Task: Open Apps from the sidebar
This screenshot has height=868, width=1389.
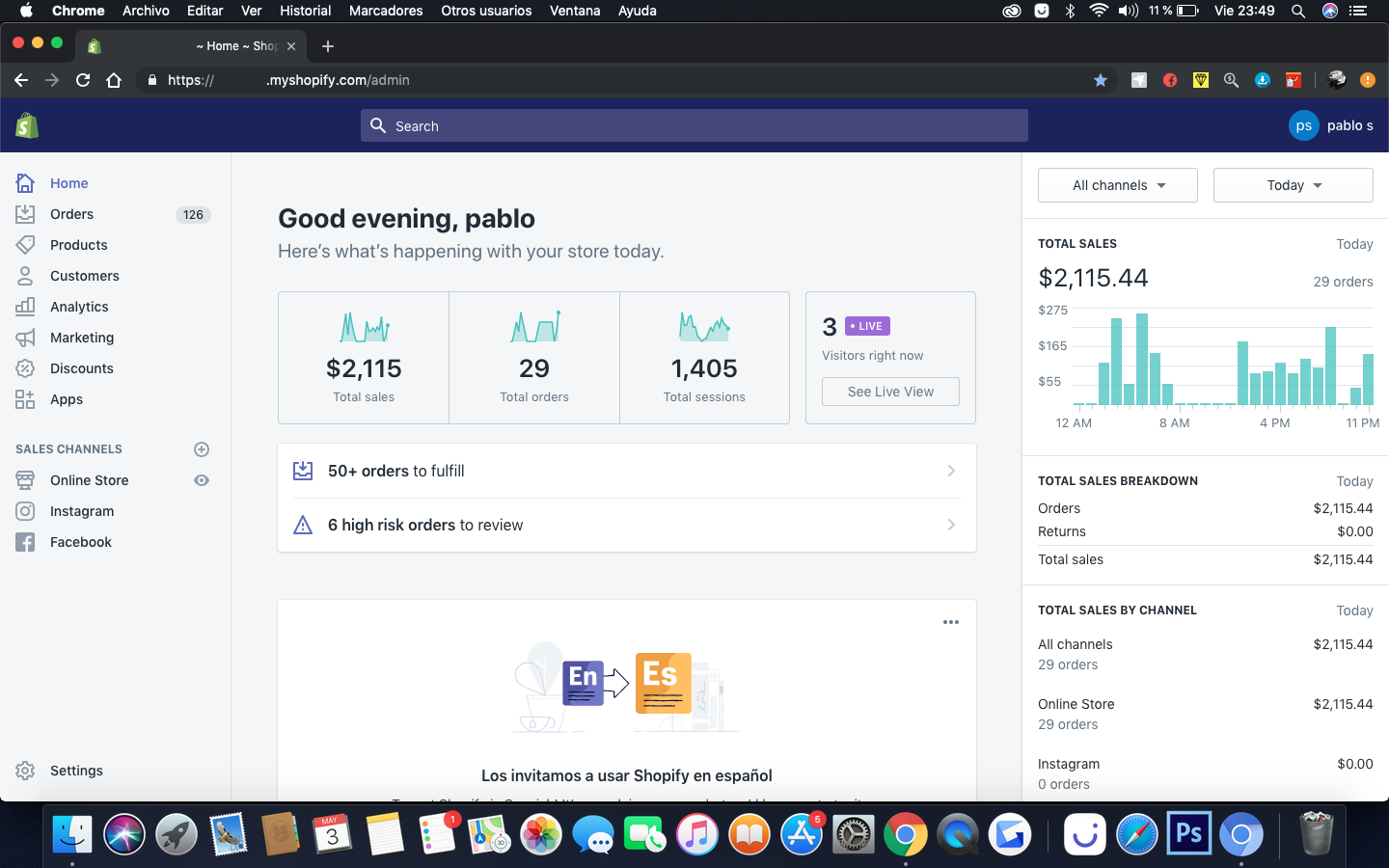Action: [x=66, y=399]
